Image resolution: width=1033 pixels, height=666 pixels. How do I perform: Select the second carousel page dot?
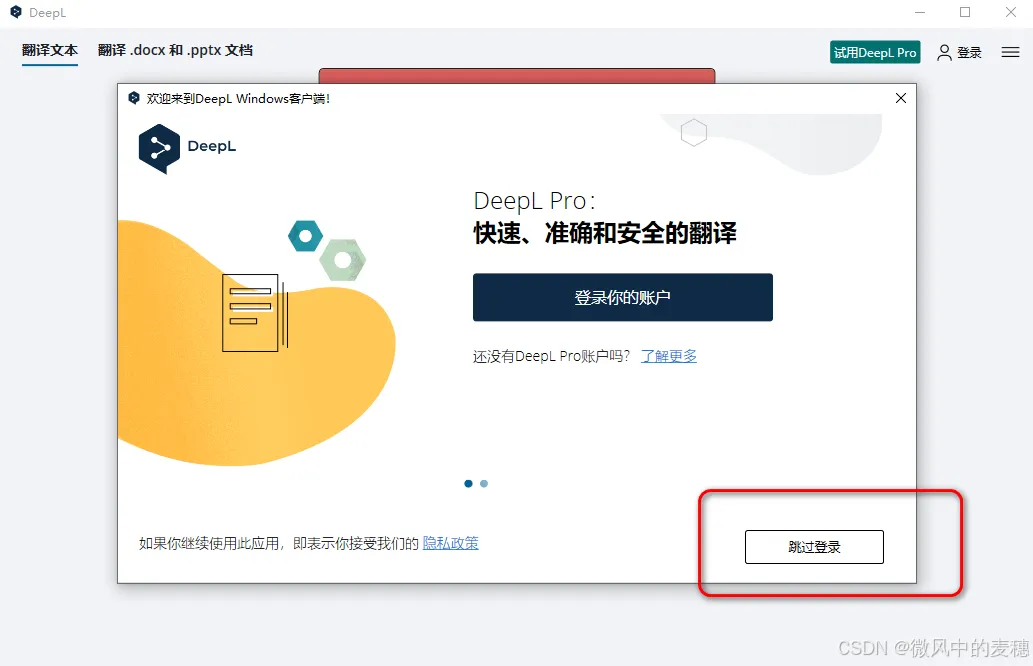click(x=484, y=484)
